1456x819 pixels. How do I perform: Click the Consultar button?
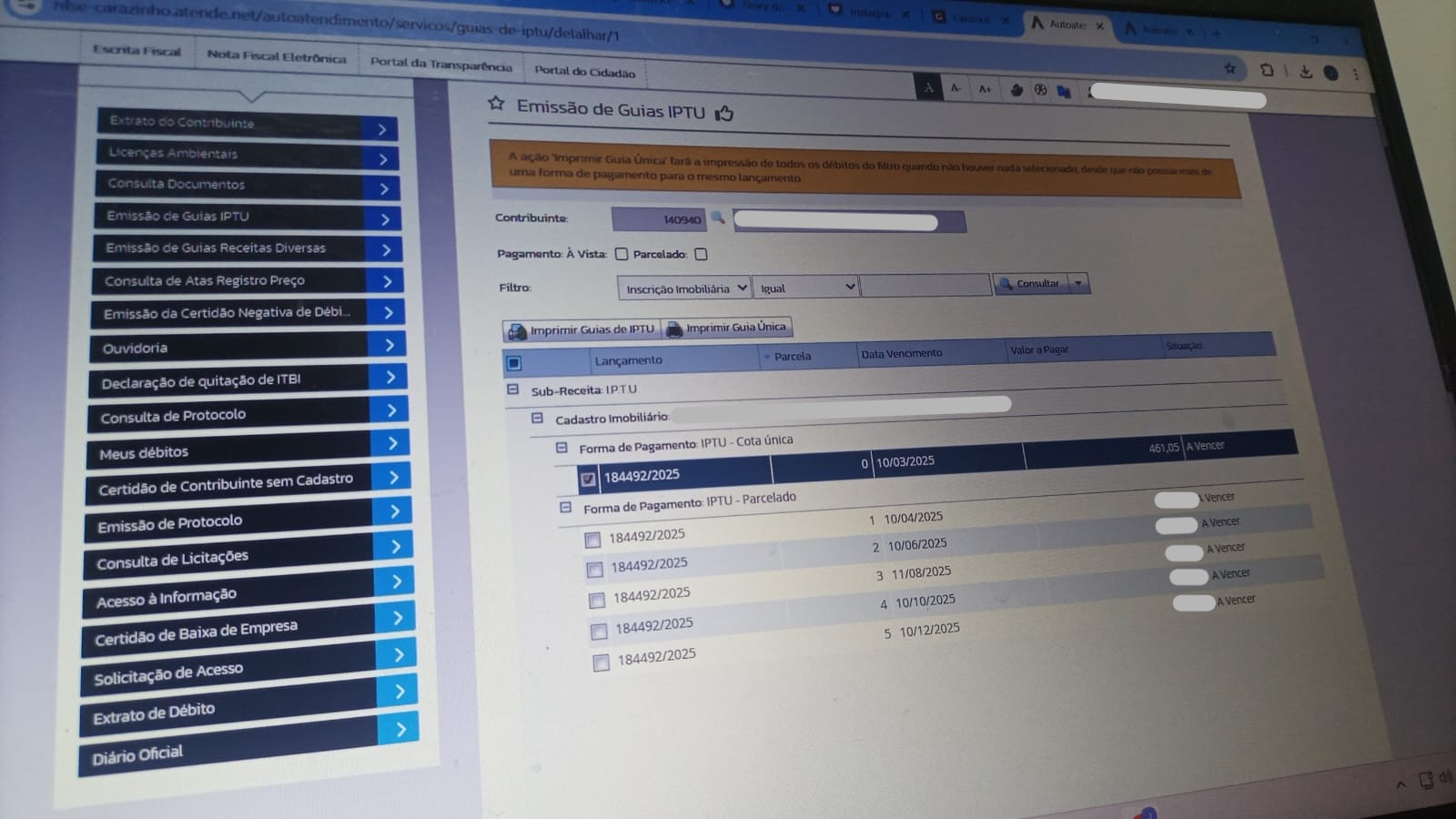1030,284
